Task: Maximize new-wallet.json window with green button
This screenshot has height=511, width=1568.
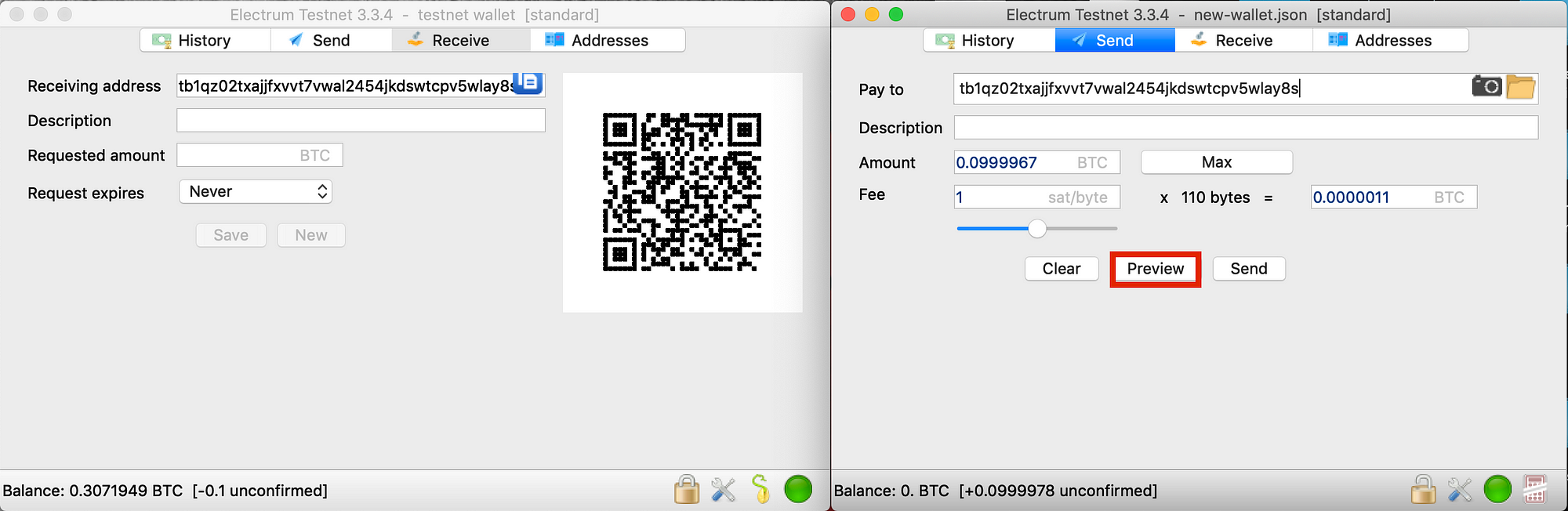Action: (896, 14)
